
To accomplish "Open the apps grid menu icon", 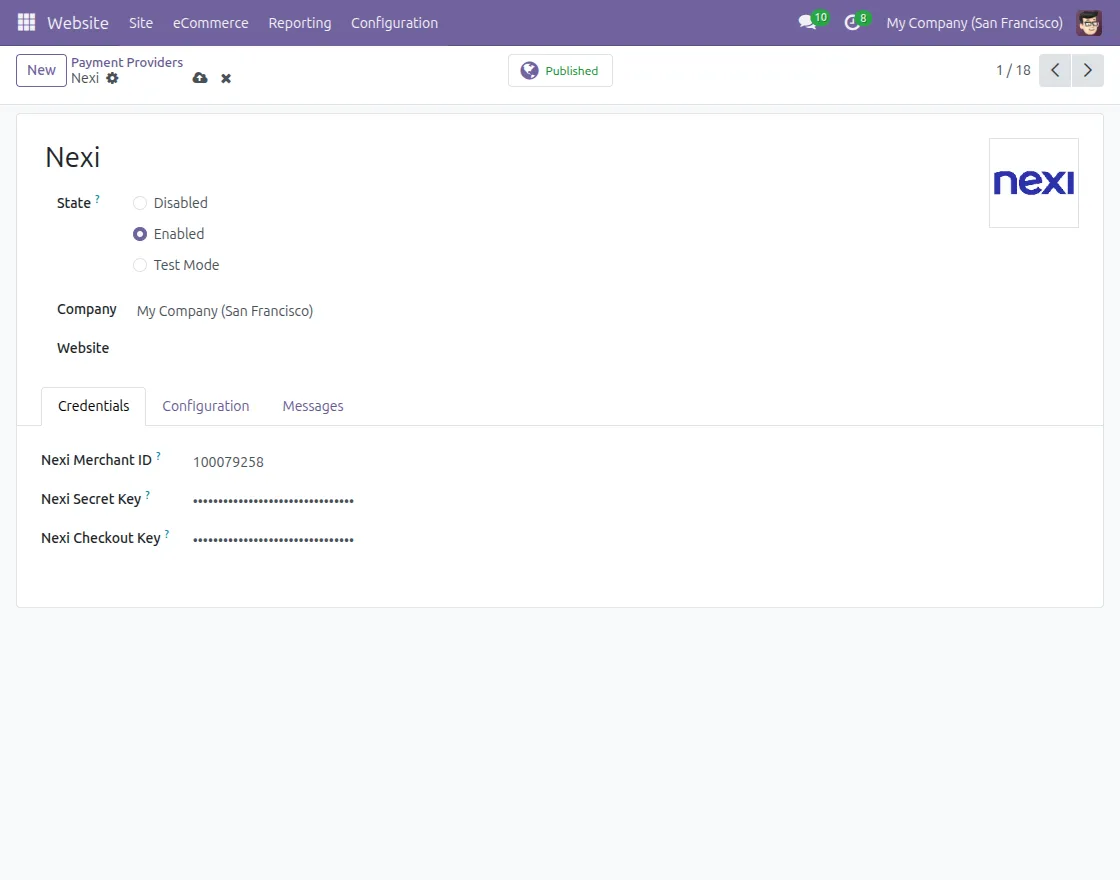I will pos(26,22).
